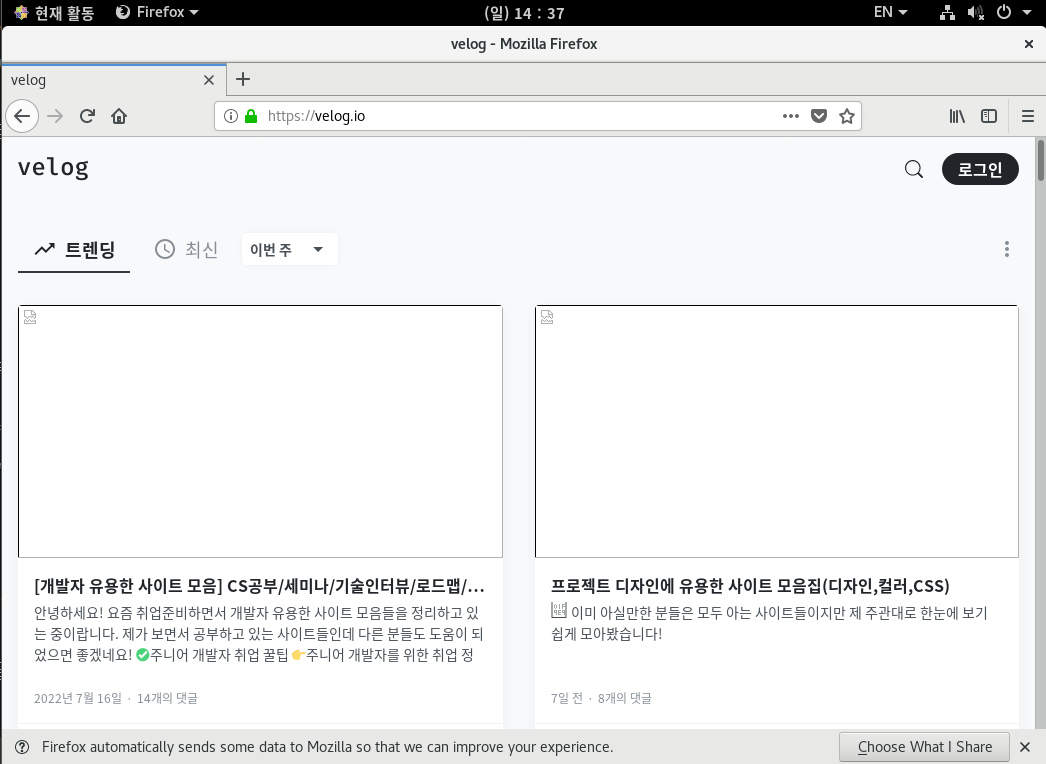Viewport: 1046px width, 764px height.
Task: Open page actions three-dot menu in address bar
Action: pos(791,116)
